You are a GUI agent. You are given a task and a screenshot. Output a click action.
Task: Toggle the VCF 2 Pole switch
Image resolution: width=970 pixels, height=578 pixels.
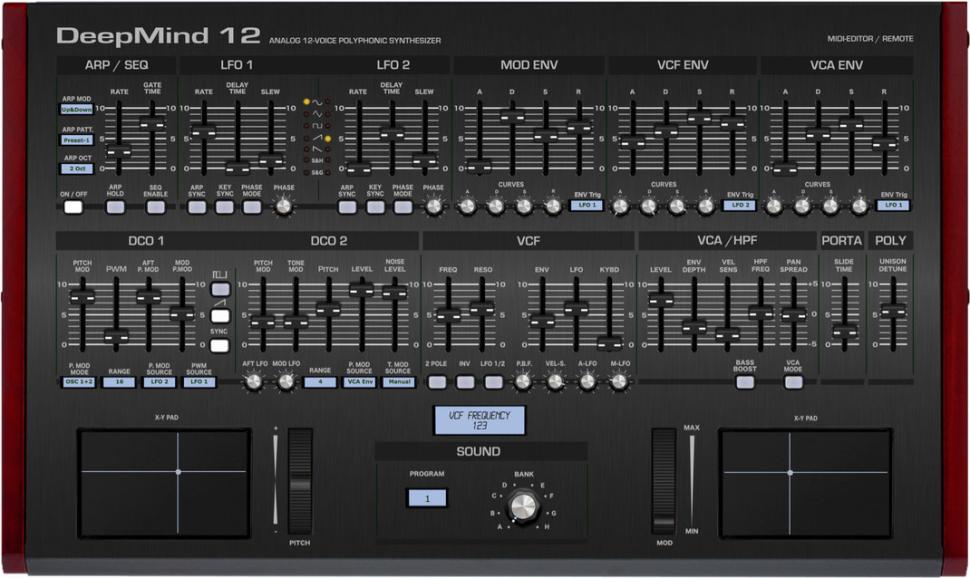click(437, 381)
